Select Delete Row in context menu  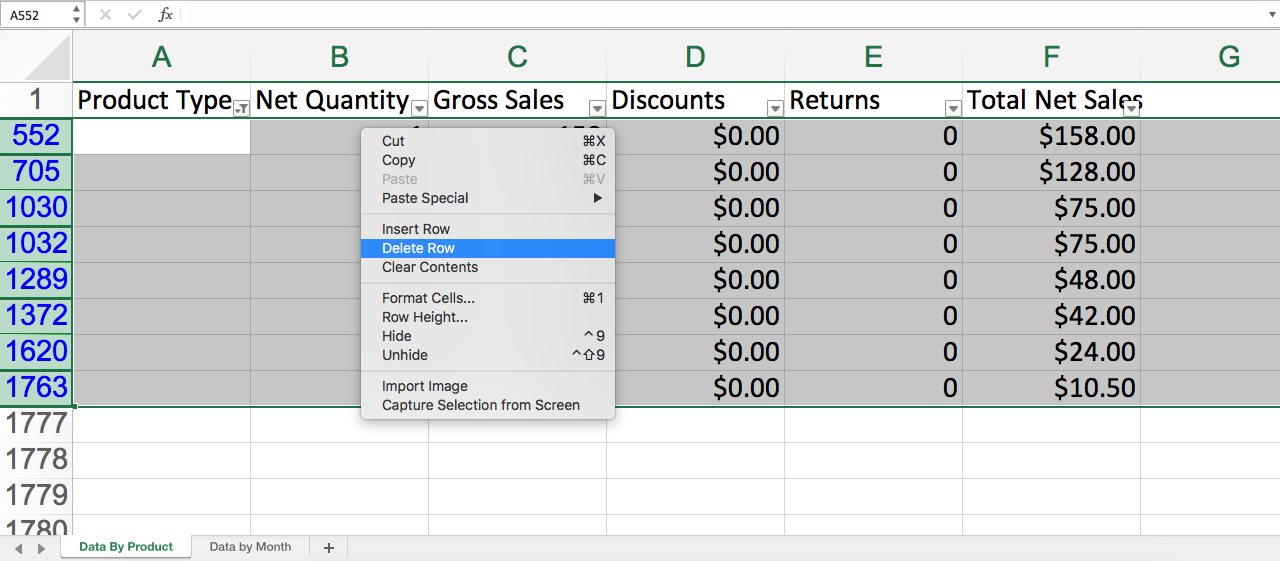(x=488, y=248)
